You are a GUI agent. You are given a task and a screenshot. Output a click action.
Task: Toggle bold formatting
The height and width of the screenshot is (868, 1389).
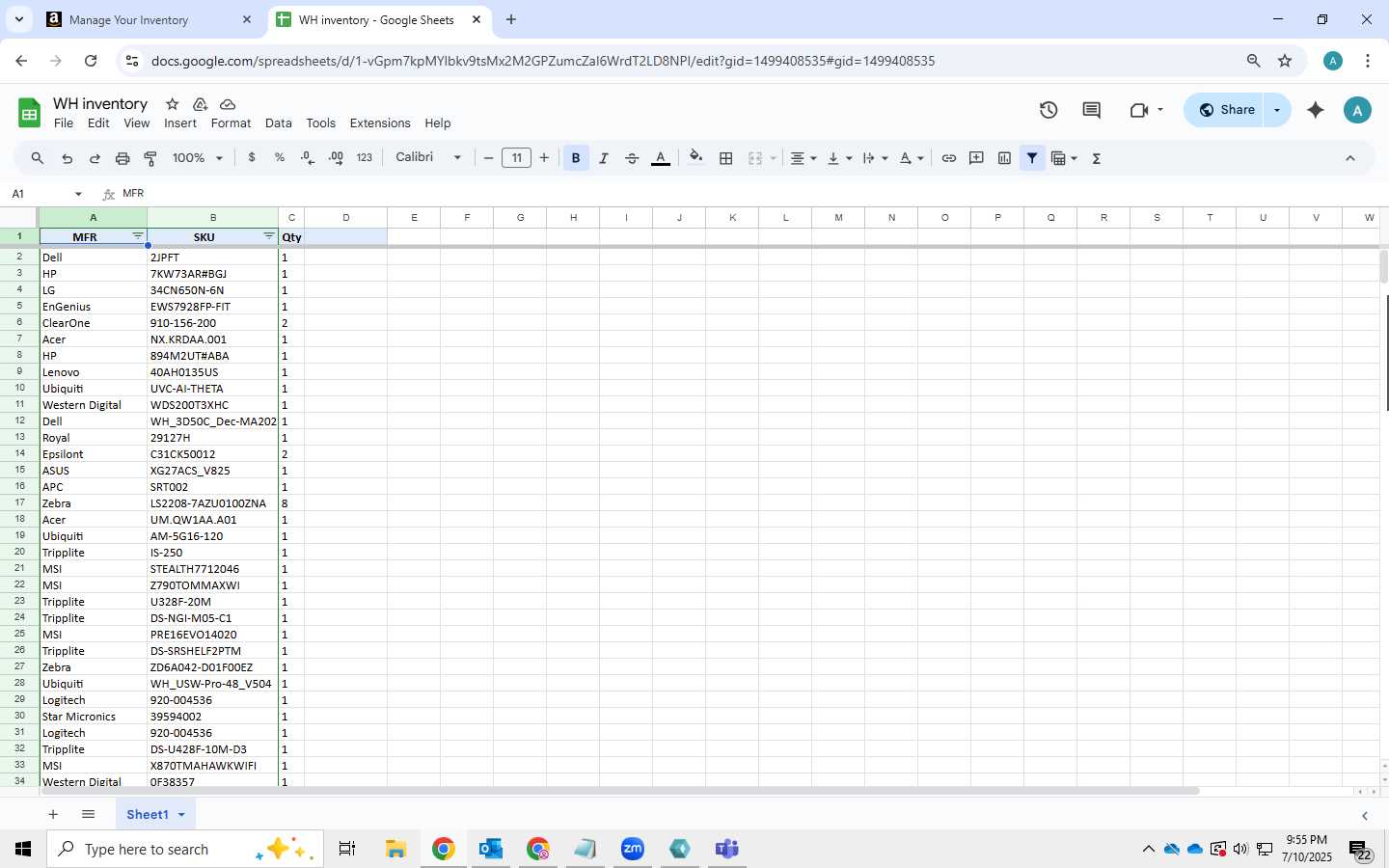[x=576, y=158]
